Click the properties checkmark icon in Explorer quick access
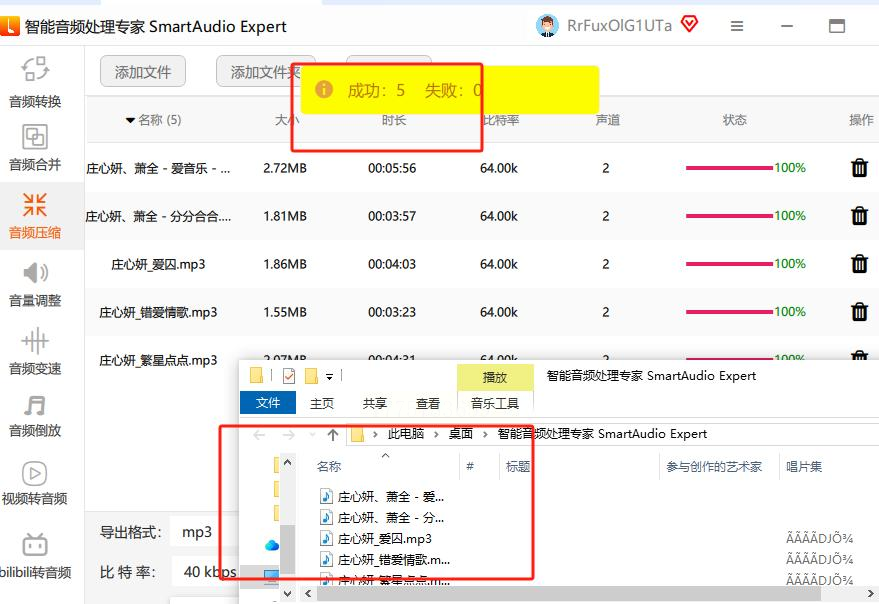 (x=289, y=375)
